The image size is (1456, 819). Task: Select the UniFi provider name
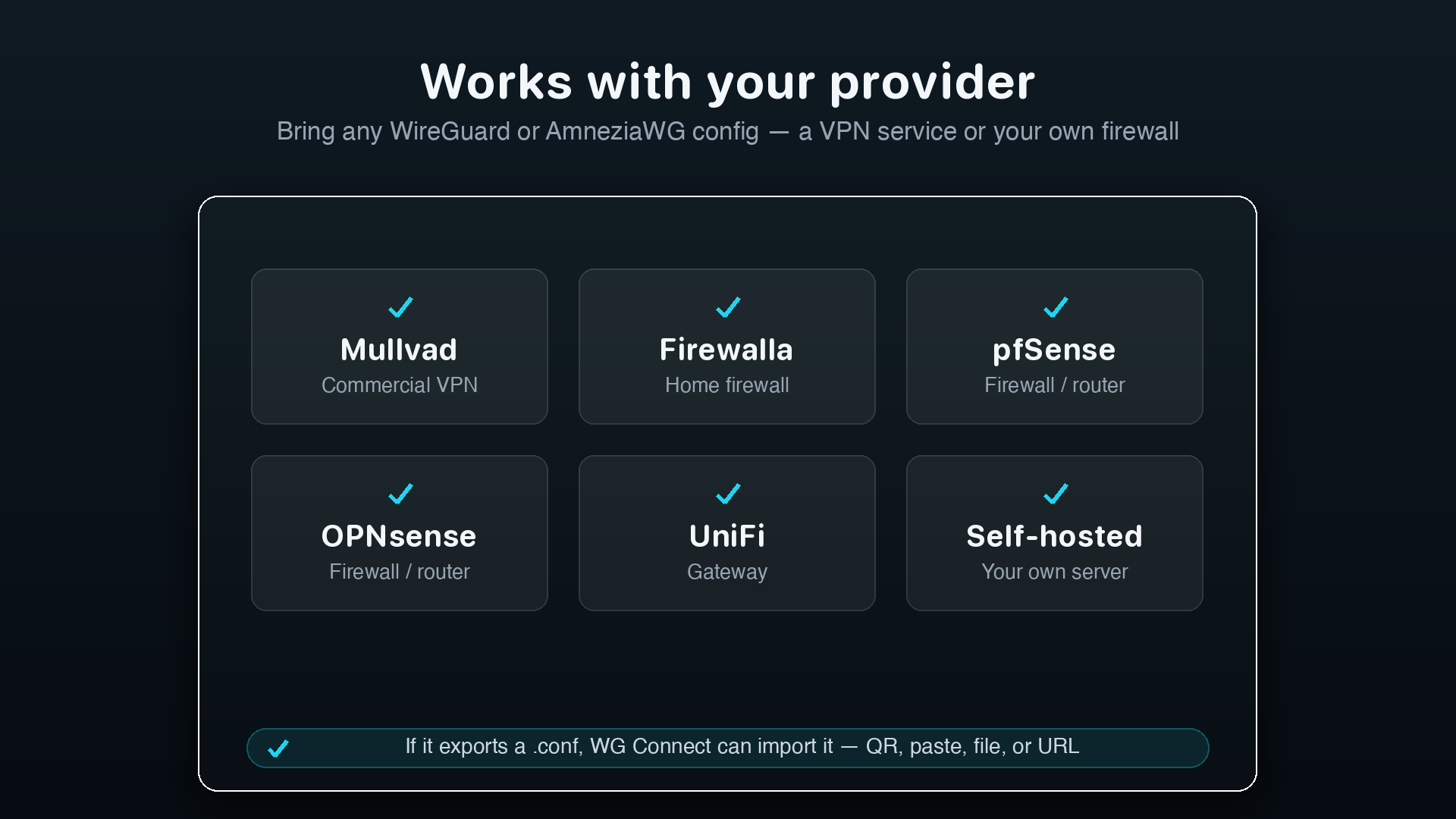(727, 536)
